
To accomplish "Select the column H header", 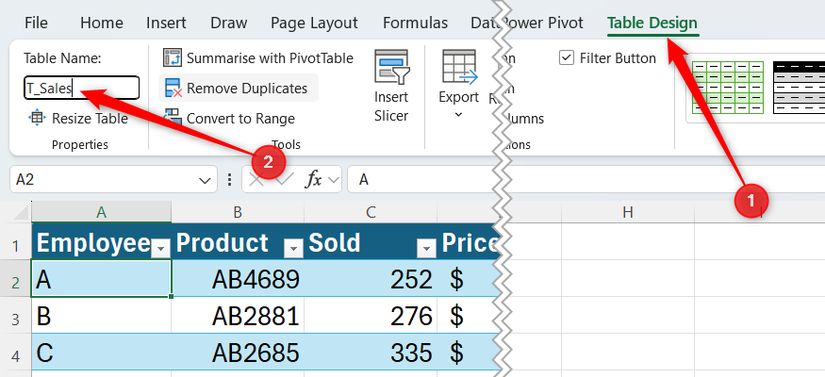I will 628,212.
